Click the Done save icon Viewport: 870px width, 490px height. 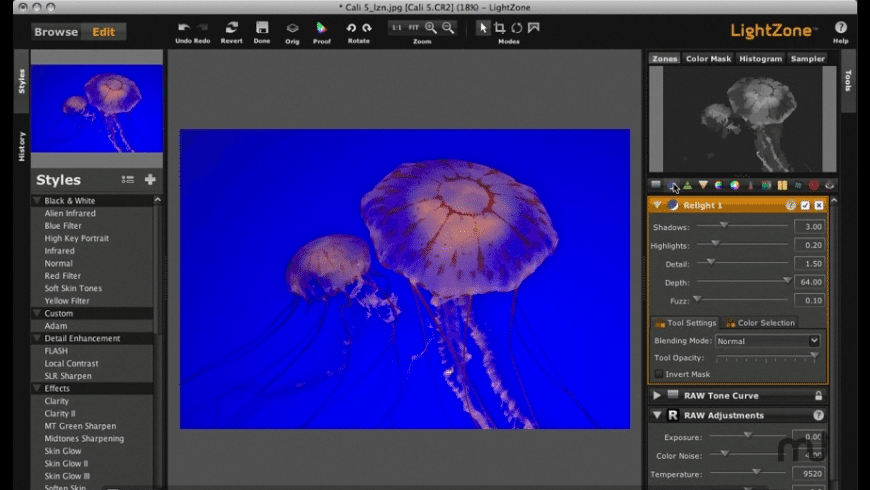262,28
